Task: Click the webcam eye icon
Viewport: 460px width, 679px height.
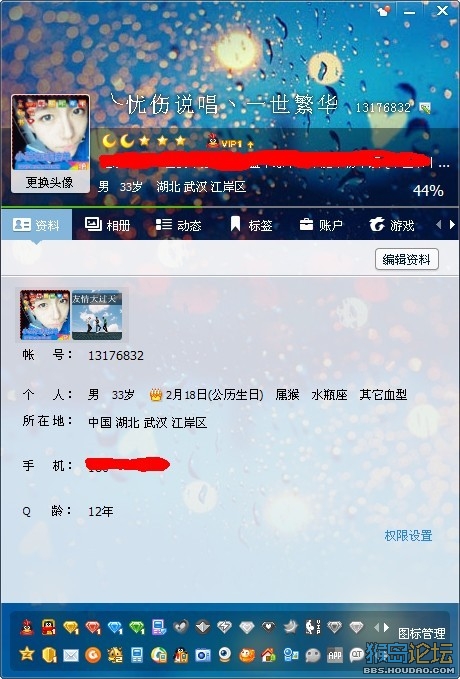Action: tap(224, 655)
